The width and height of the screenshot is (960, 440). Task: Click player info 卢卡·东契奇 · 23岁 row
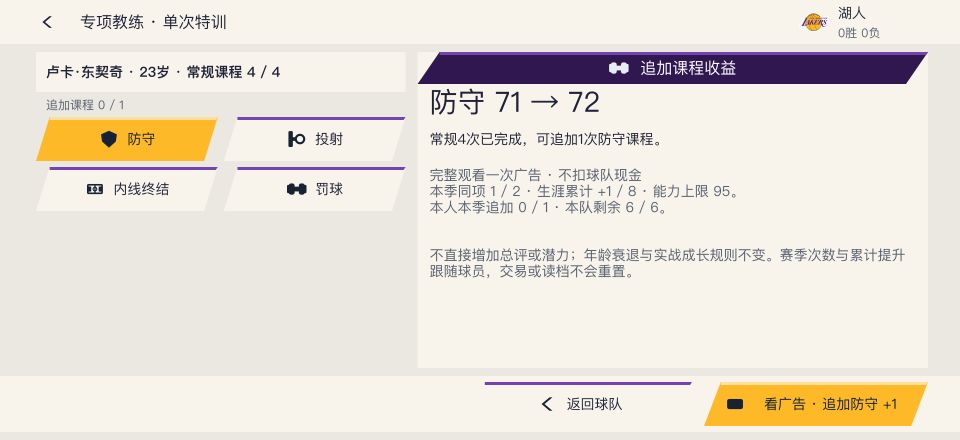pos(221,72)
